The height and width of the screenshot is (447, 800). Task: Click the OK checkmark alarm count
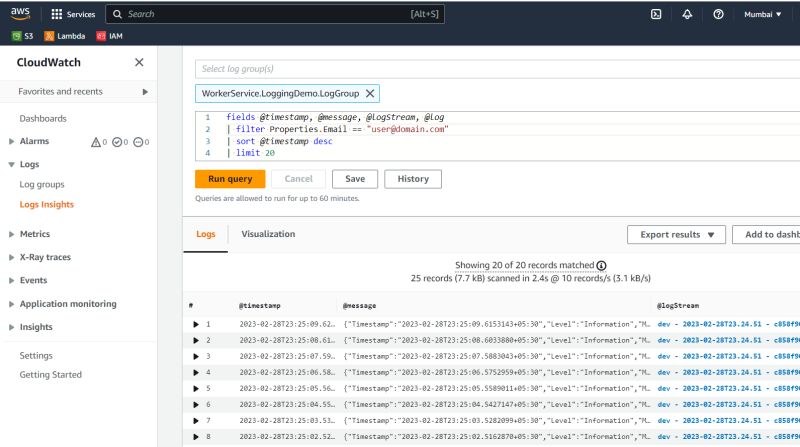click(120, 142)
